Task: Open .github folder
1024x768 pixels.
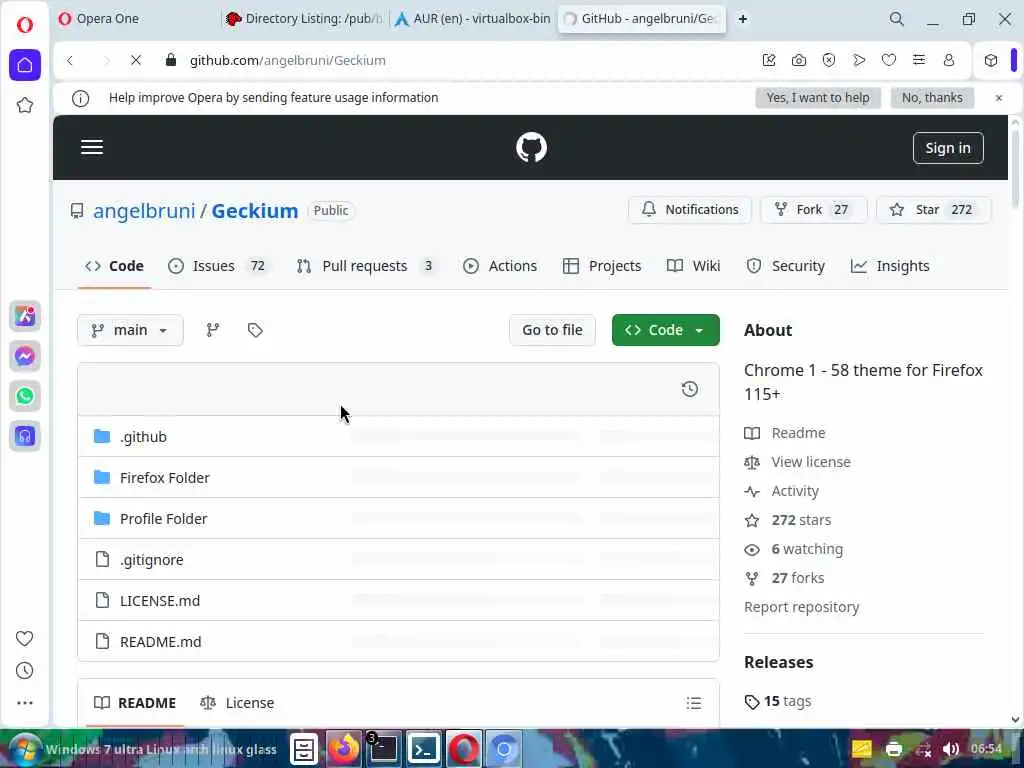Action: pyautogui.click(x=143, y=436)
